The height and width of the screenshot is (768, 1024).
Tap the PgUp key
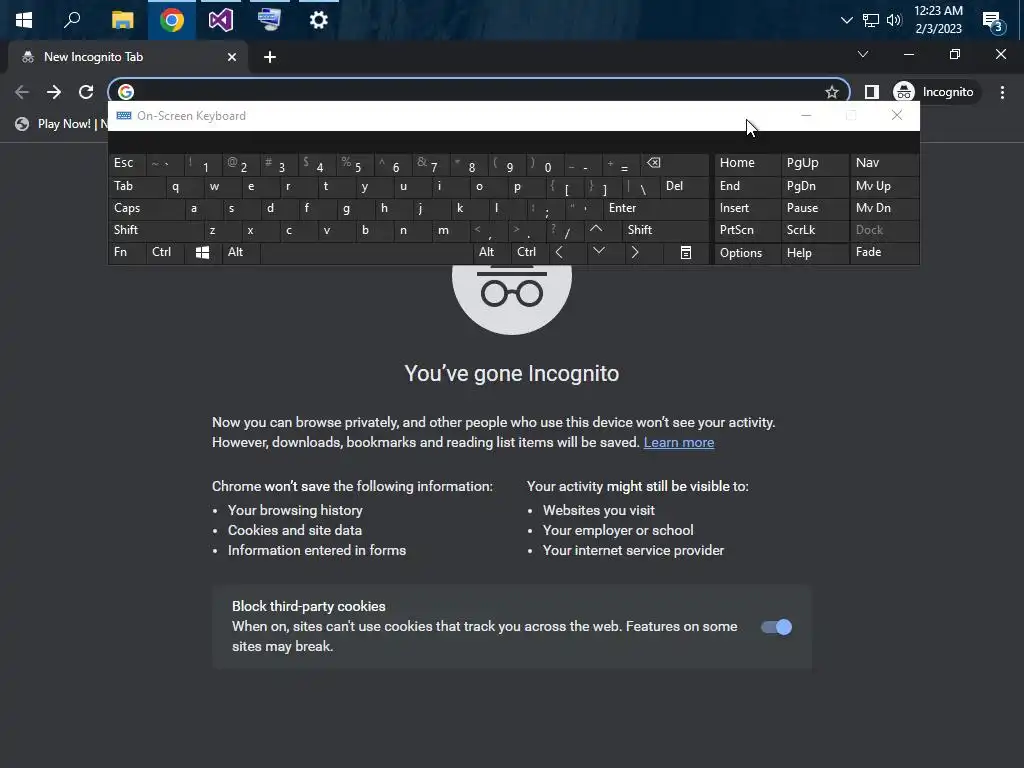[815, 163]
